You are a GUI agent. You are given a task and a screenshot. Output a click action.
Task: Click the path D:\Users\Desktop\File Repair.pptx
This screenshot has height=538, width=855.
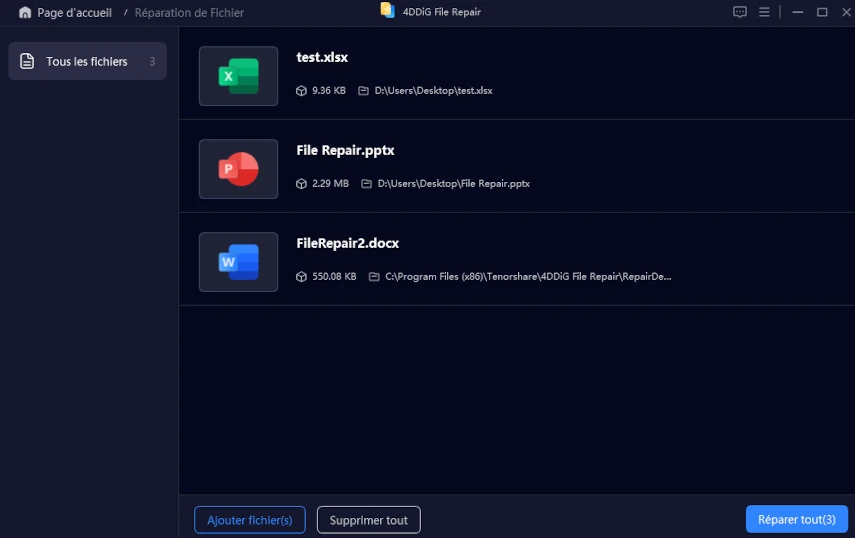(454, 184)
